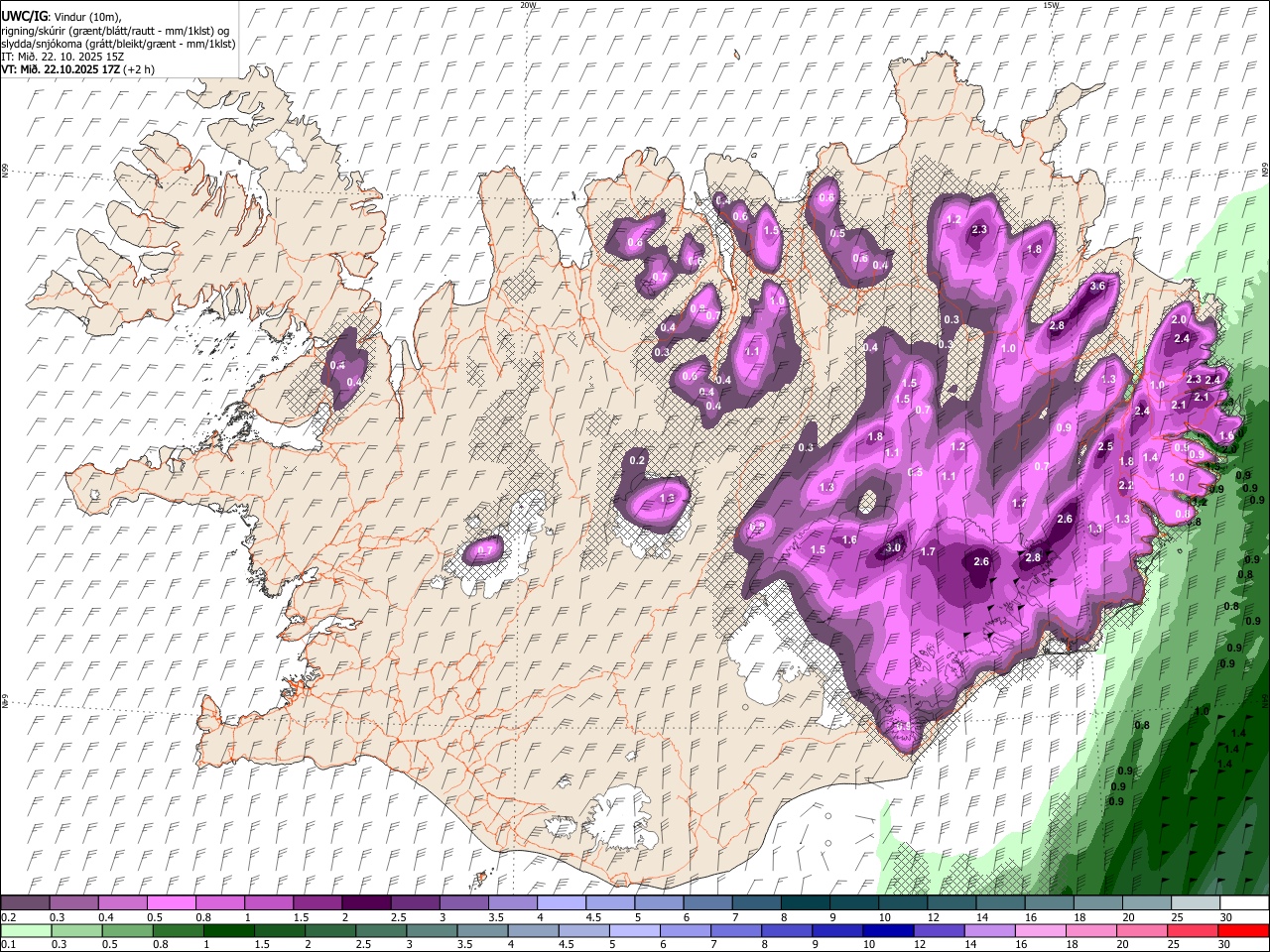This screenshot has height=952, width=1270.
Task: Select pale lavender snow swatch between 4 and 4.5
Action: [561, 903]
